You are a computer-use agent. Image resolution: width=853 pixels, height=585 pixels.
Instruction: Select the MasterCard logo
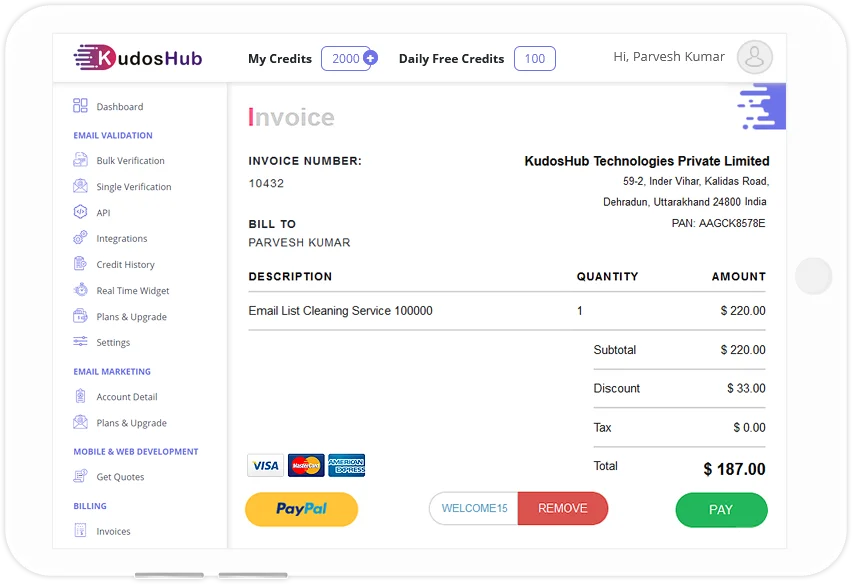[306, 465]
